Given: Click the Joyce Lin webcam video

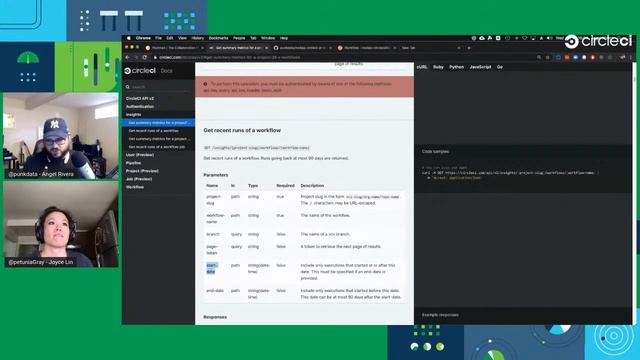Looking at the screenshot, I should tap(61, 224).
